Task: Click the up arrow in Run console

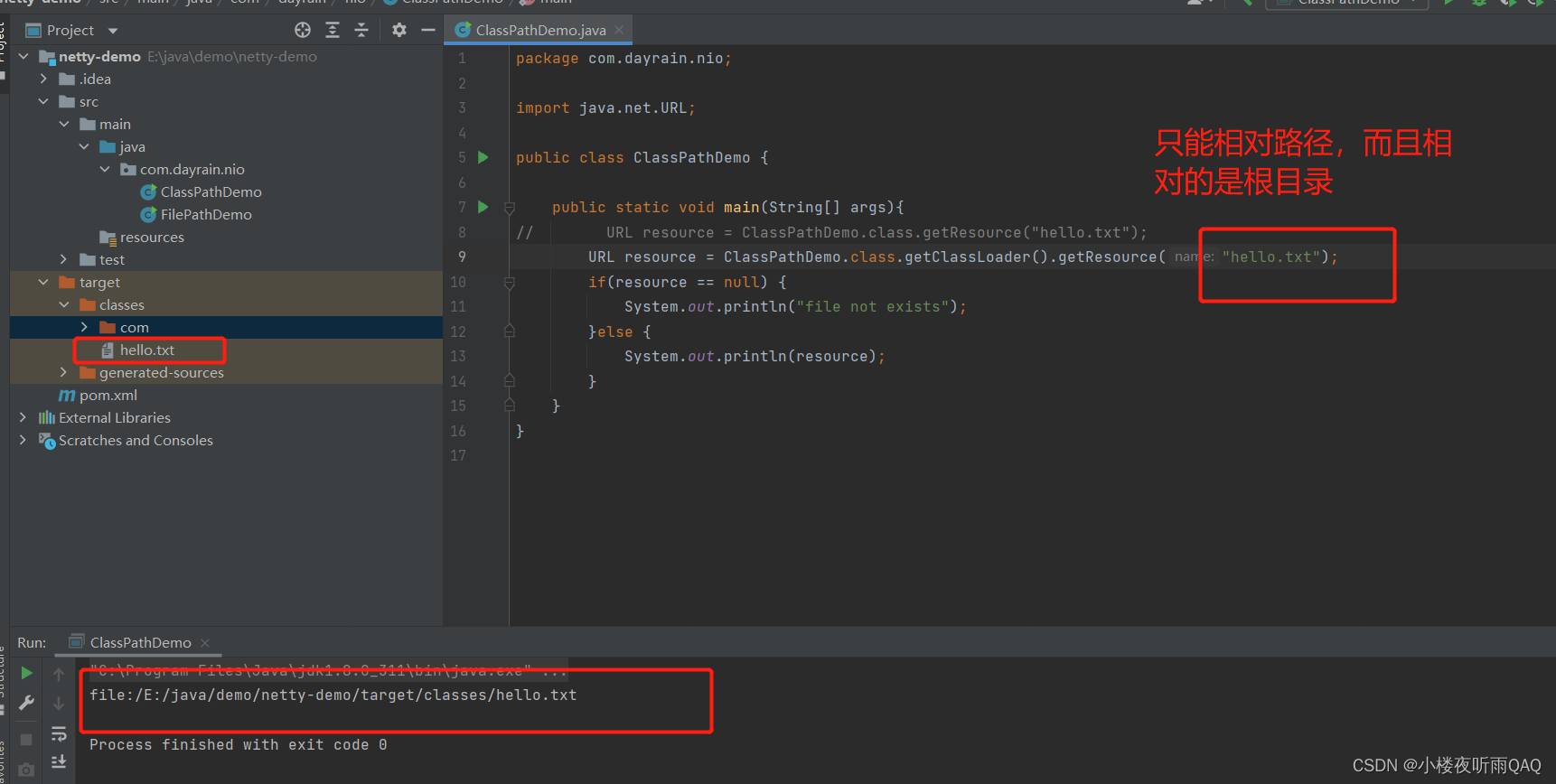Action: coord(59,675)
